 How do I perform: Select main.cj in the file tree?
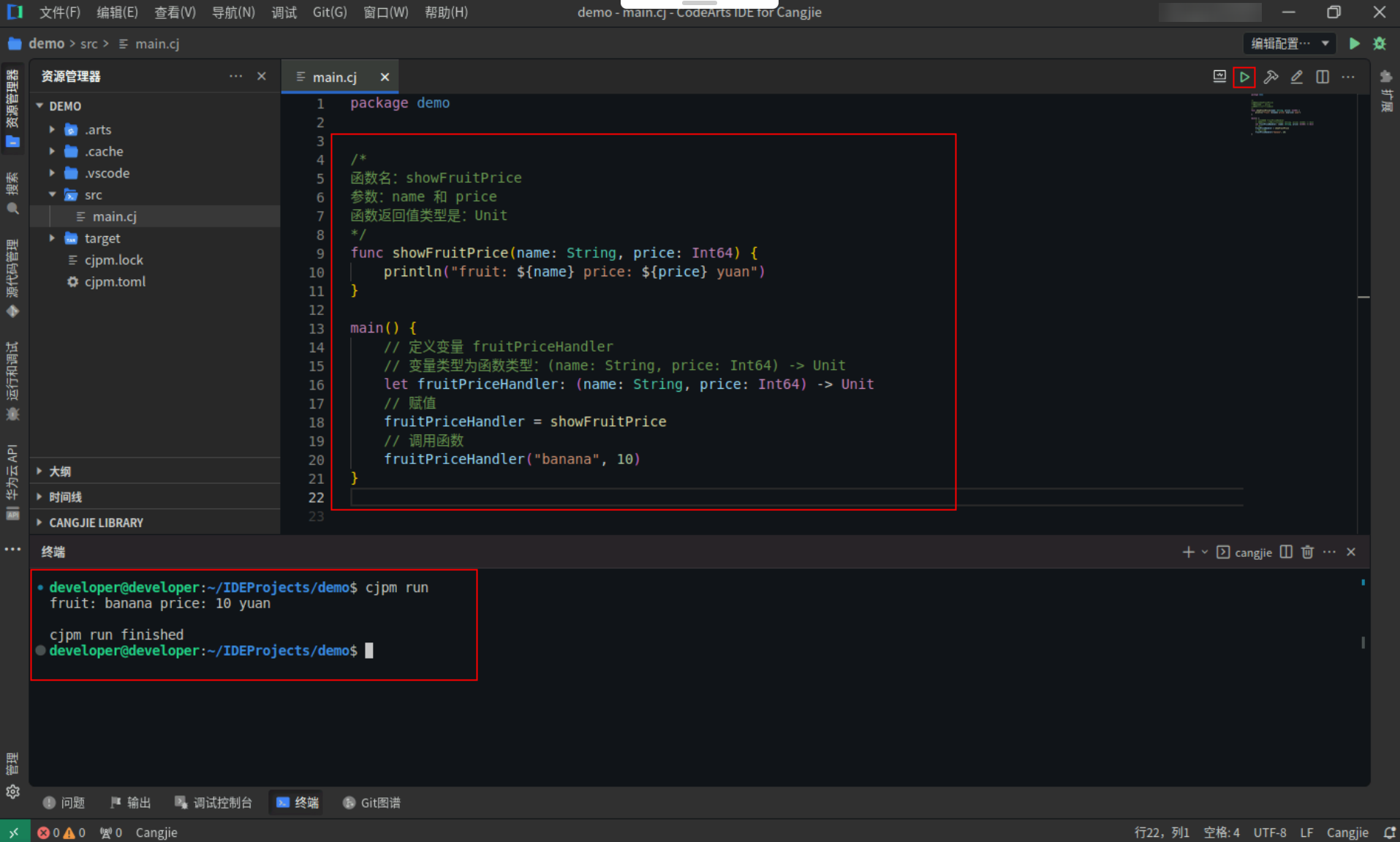[155, 216]
